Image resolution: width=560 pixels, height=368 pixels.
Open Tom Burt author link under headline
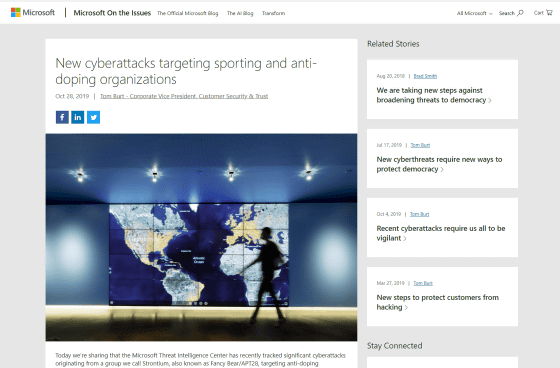(184, 96)
